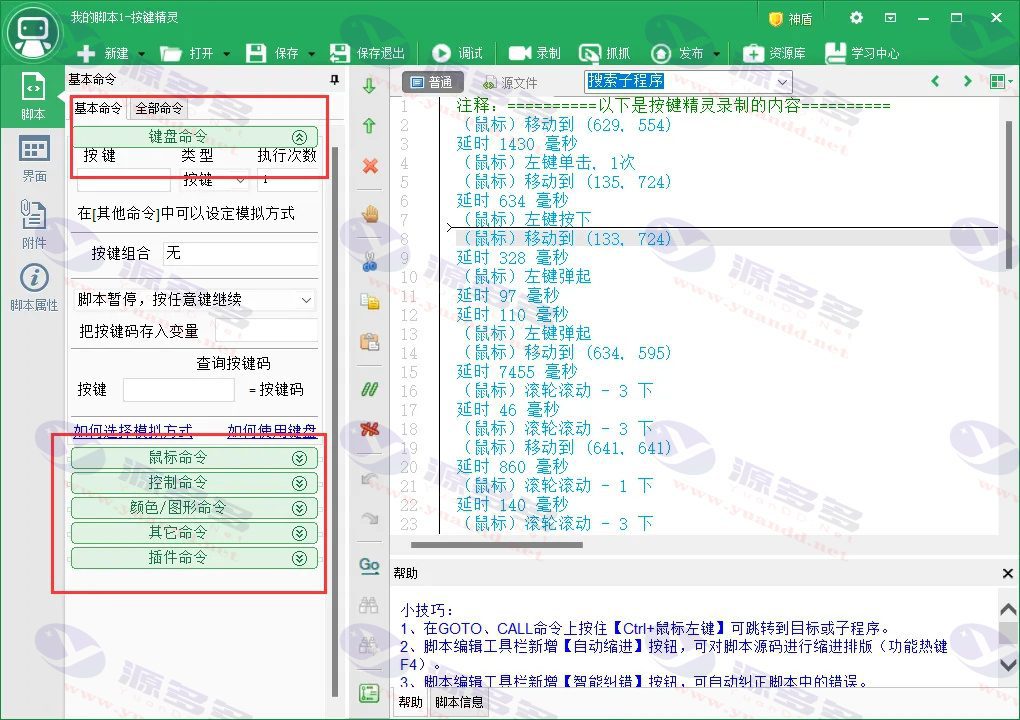Image resolution: width=1020 pixels, height=720 pixels.
Task: Switch to 源文件 view tab
Action: [510, 83]
